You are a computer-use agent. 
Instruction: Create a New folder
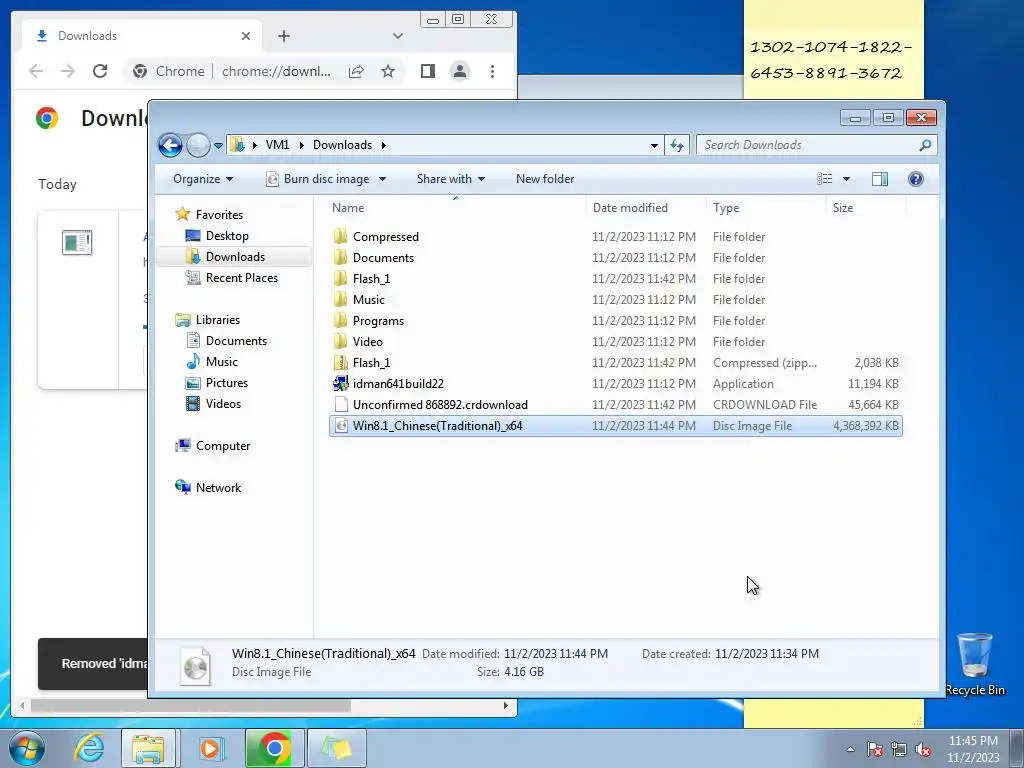pyautogui.click(x=545, y=179)
